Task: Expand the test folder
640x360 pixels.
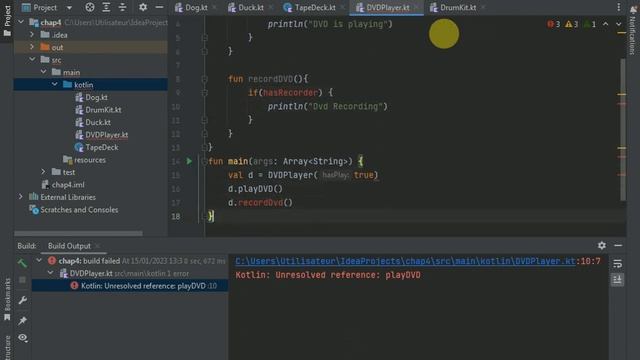Action: (x=43, y=172)
